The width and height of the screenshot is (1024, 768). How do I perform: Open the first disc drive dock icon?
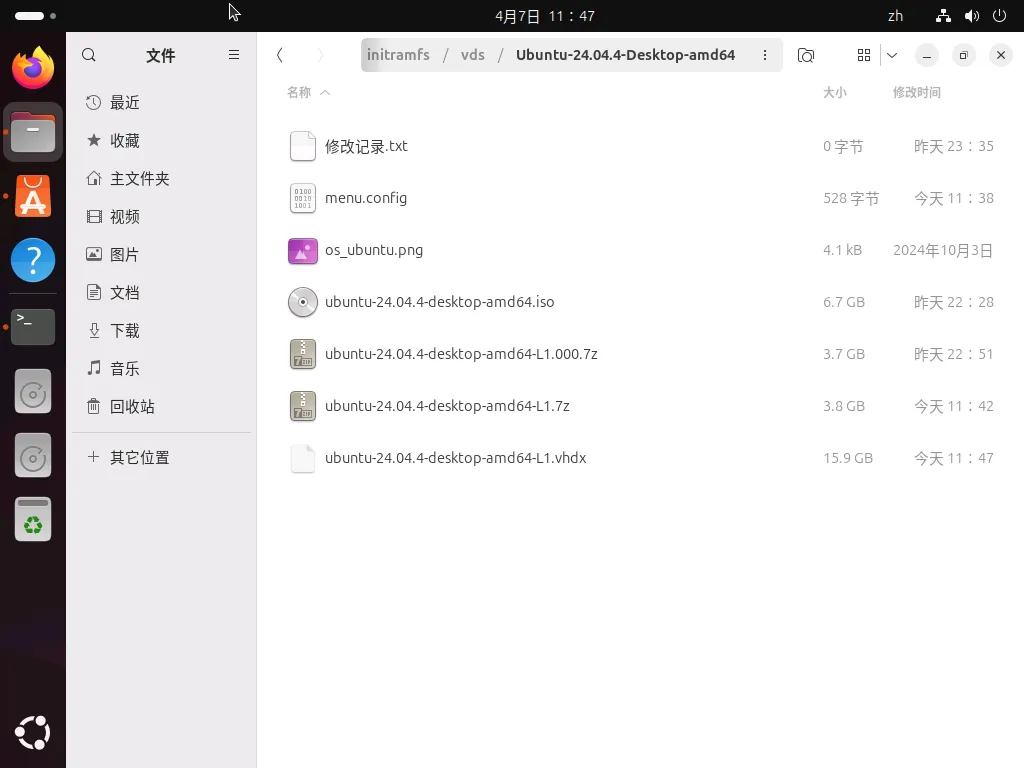(33, 391)
